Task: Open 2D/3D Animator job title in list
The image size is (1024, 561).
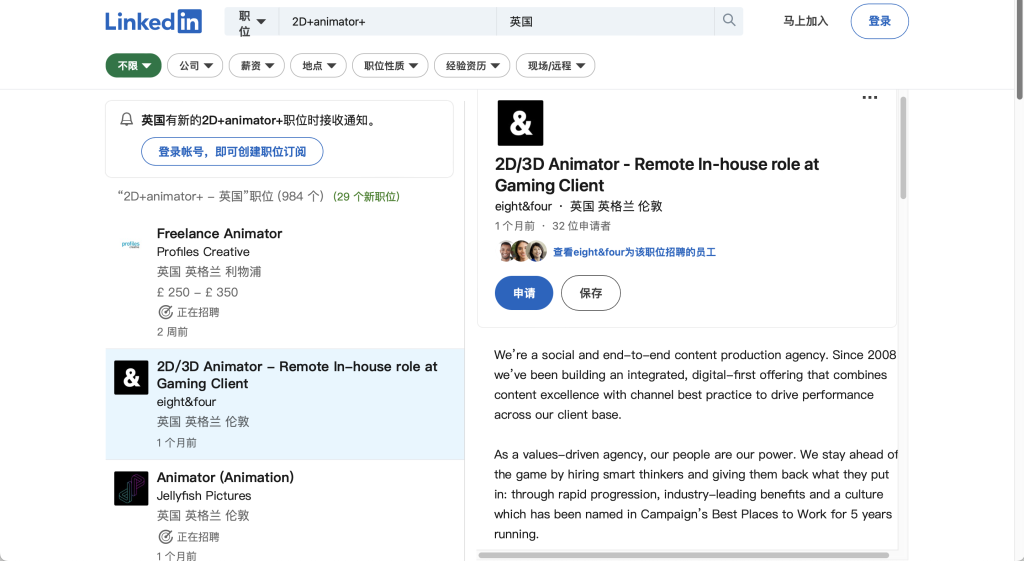Action: (x=297, y=375)
